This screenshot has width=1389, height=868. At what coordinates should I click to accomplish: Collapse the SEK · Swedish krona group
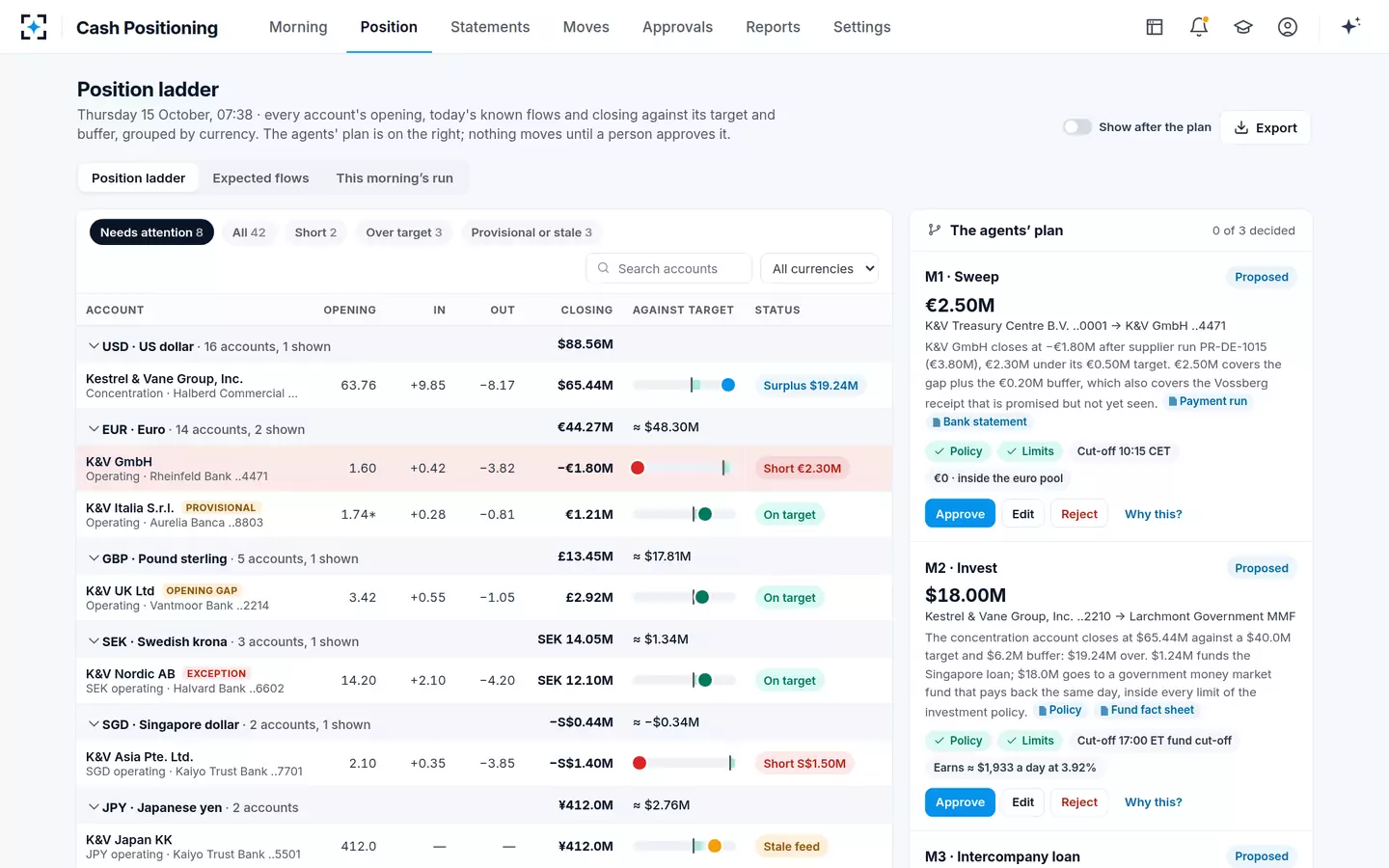pos(94,641)
